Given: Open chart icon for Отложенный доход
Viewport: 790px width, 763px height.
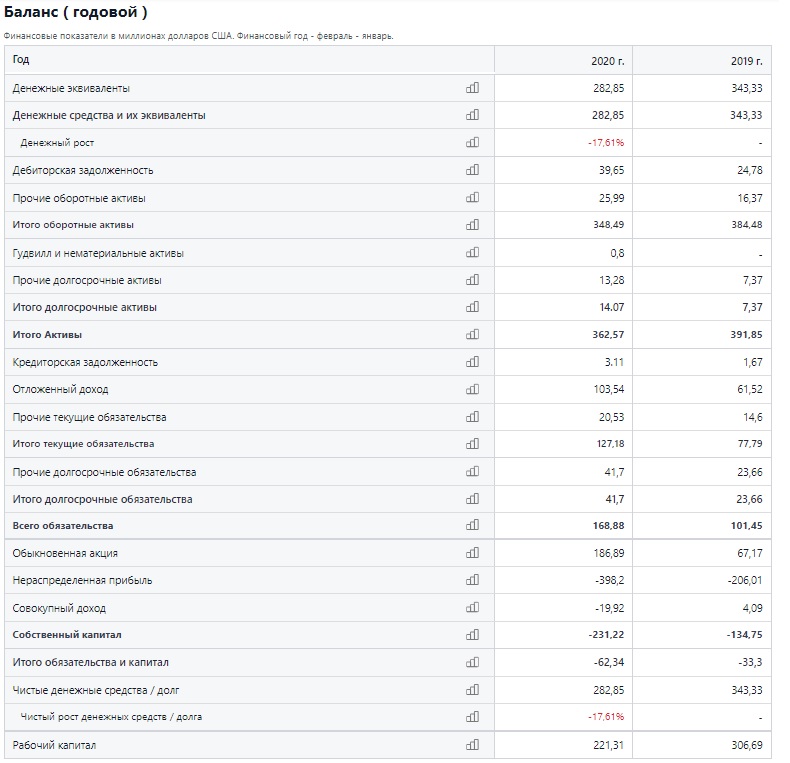Looking at the screenshot, I should tap(472, 389).
